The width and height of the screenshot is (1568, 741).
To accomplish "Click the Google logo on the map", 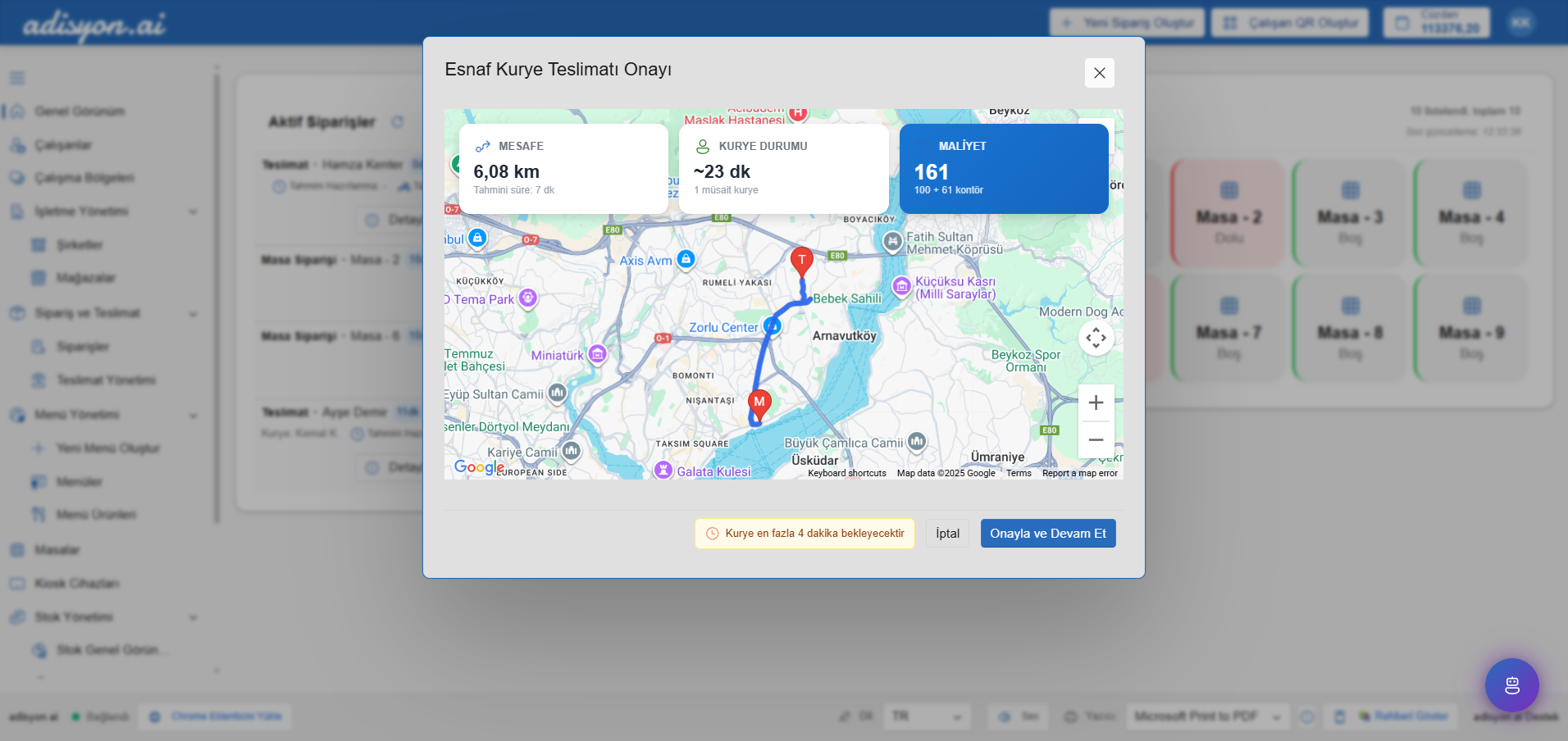I will [x=479, y=467].
